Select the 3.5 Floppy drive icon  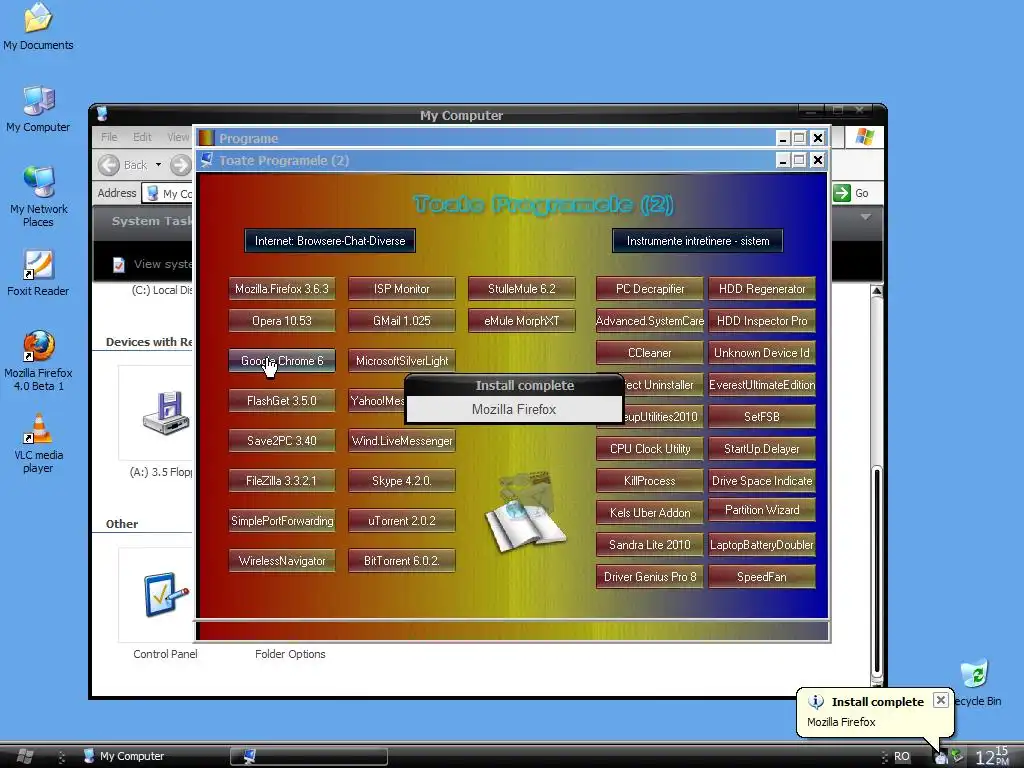pos(166,413)
